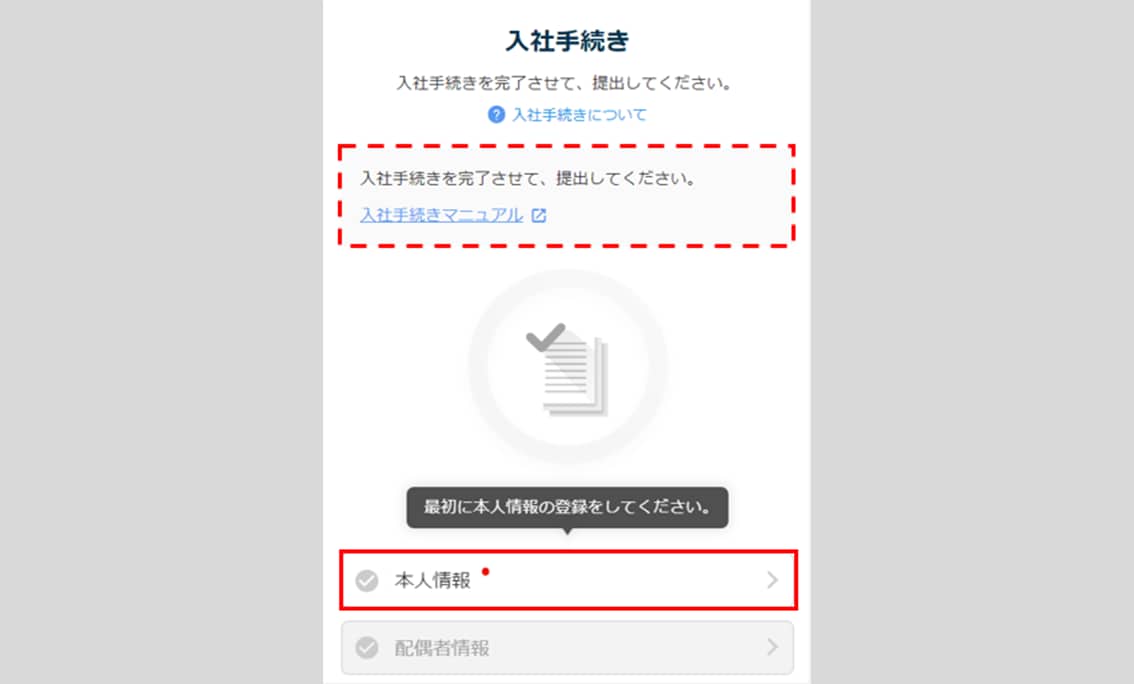Viewport: 1134px width, 684px height.
Task: Open the 本人情報 section row
Action: (x=568, y=580)
